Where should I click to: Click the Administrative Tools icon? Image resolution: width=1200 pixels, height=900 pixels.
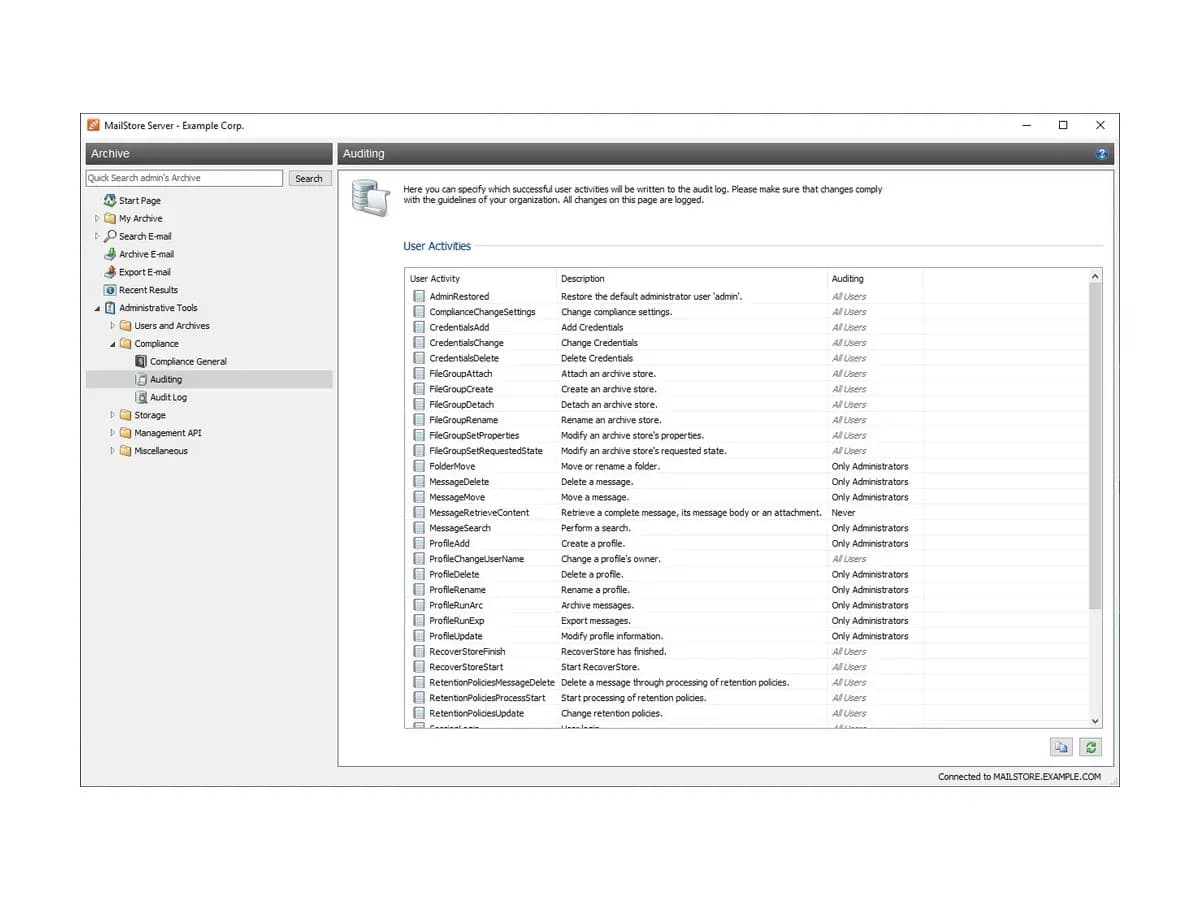pyautogui.click(x=110, y=308)
